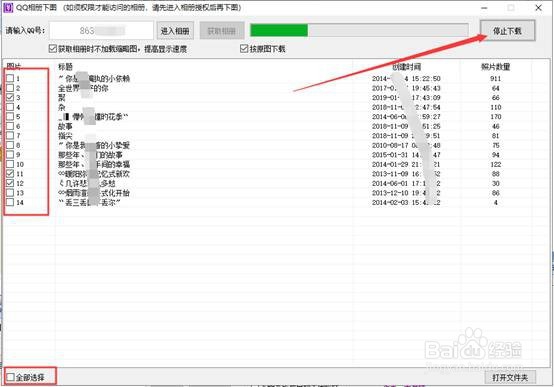
Task: Select the album title in row 14
Action: 89,203
